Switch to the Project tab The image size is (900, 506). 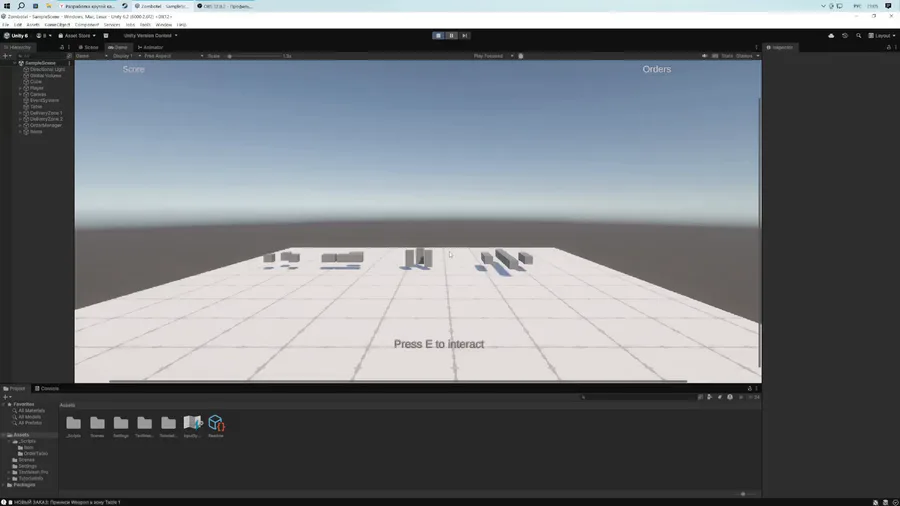click(x=14, y=388)
